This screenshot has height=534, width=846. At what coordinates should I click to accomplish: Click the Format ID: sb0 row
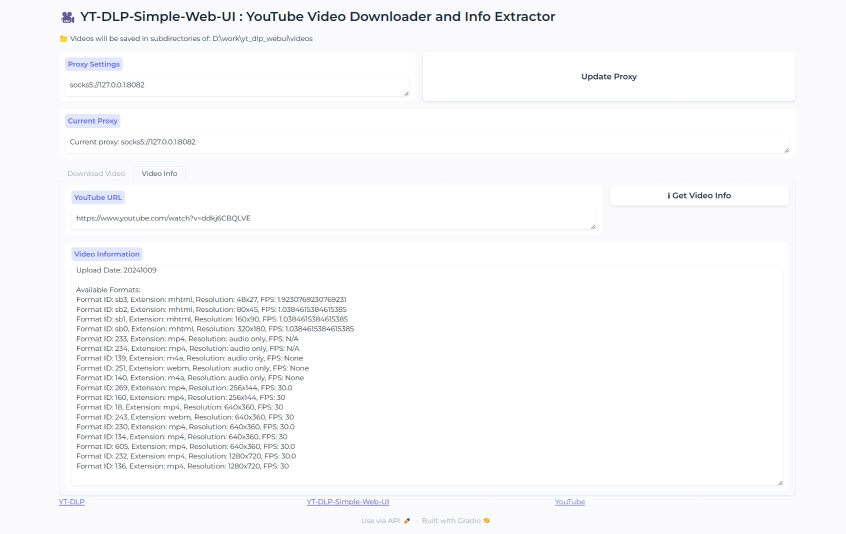click(215, 329)
